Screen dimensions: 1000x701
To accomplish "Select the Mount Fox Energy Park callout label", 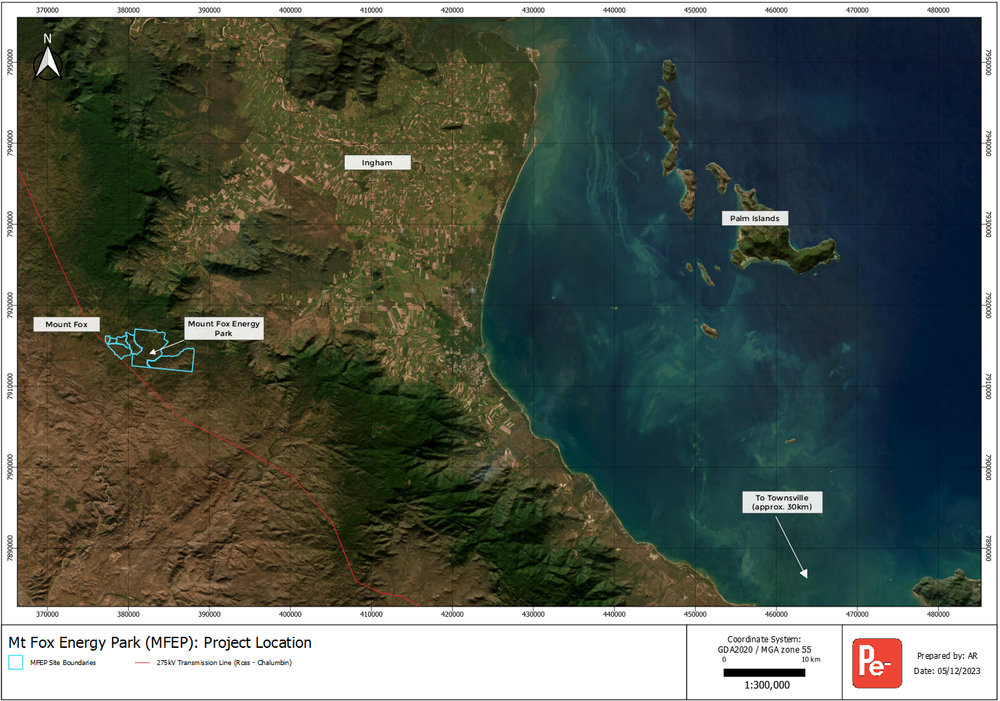I will [223, 328].
